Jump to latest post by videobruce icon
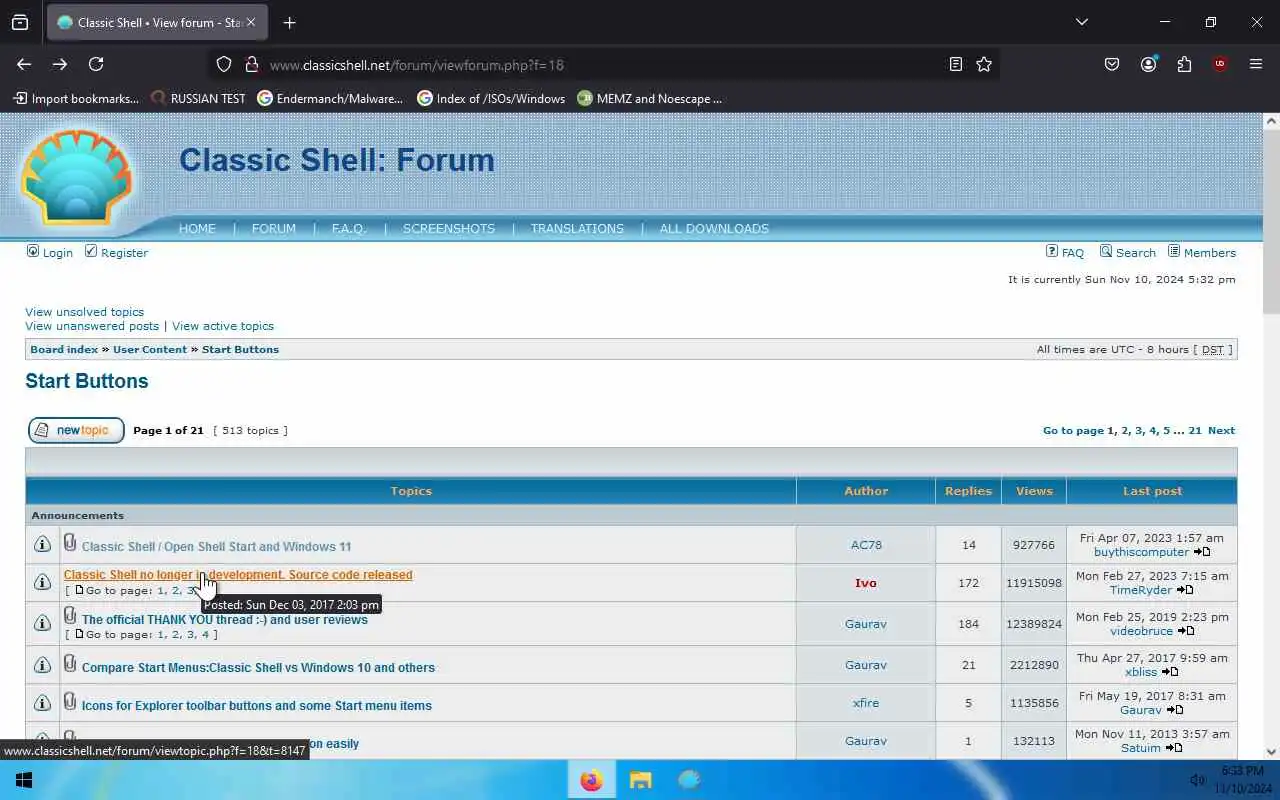1280x800 pixels. (1186, 631)
